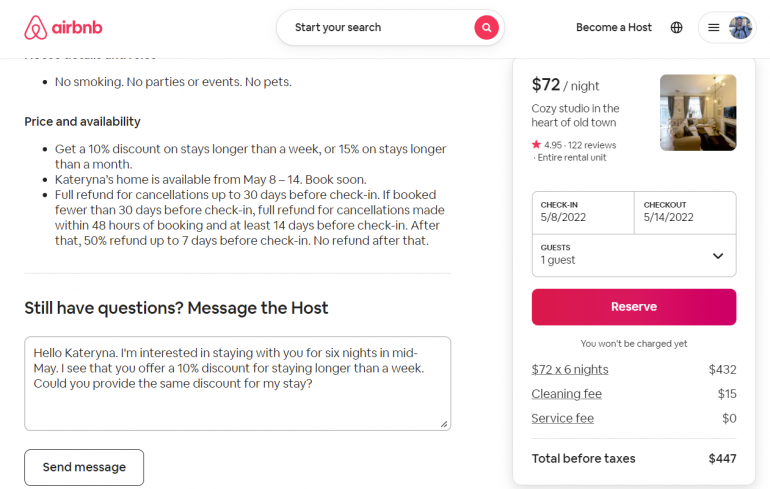
Task: Click the user profile avatar
Action: click(x=740, y=28)
